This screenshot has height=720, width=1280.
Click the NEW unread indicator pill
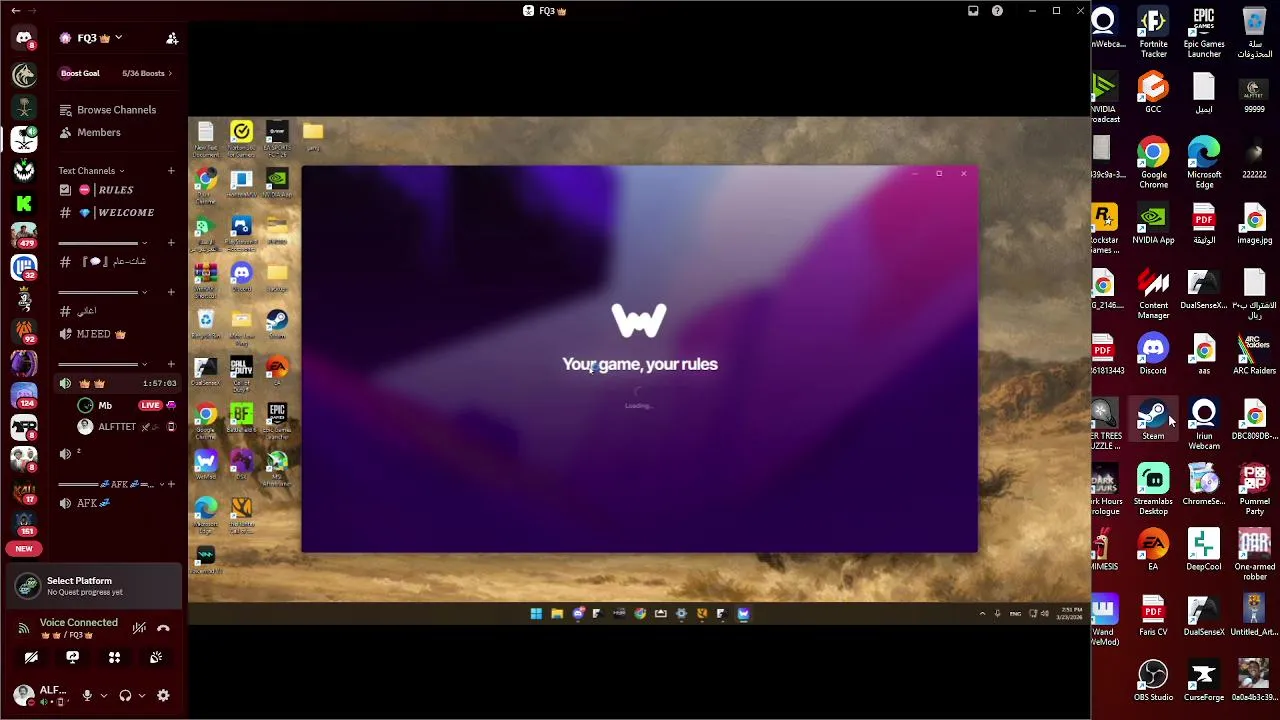24,548
